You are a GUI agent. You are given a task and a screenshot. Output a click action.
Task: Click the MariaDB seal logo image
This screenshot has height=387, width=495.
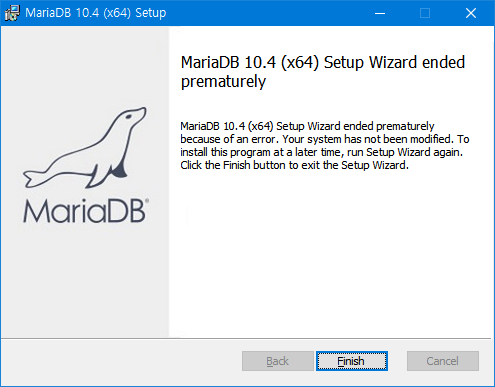[85, 165]
